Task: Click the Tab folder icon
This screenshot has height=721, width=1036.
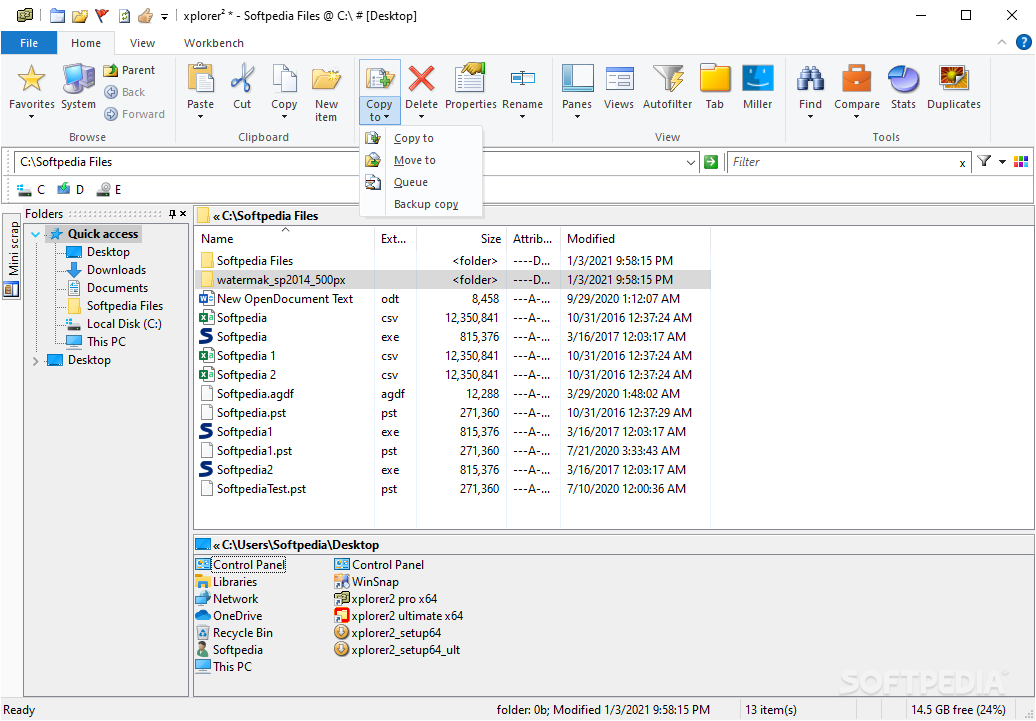Action: [714, 79]
